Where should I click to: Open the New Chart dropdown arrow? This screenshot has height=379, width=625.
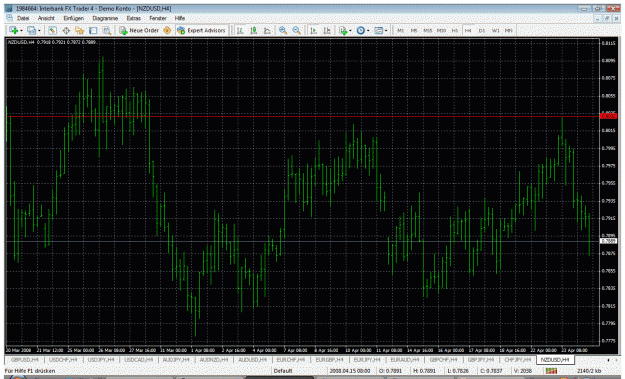pyautogui.click(x=21, y=31)
